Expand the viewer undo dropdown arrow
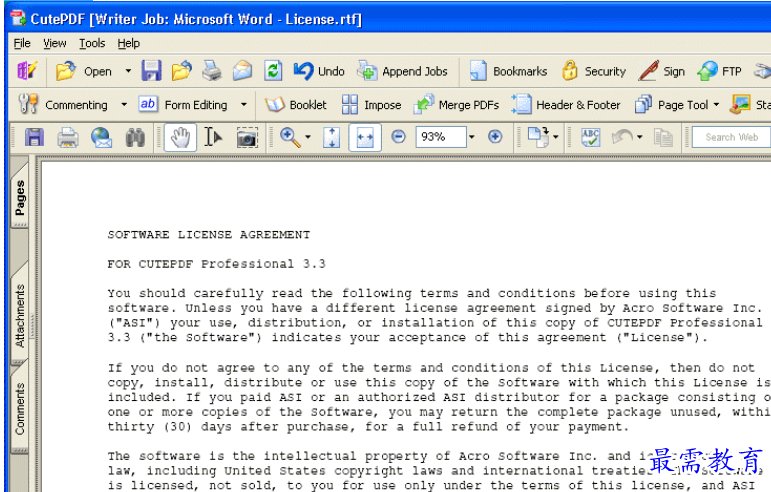 (x=639, y=137)
